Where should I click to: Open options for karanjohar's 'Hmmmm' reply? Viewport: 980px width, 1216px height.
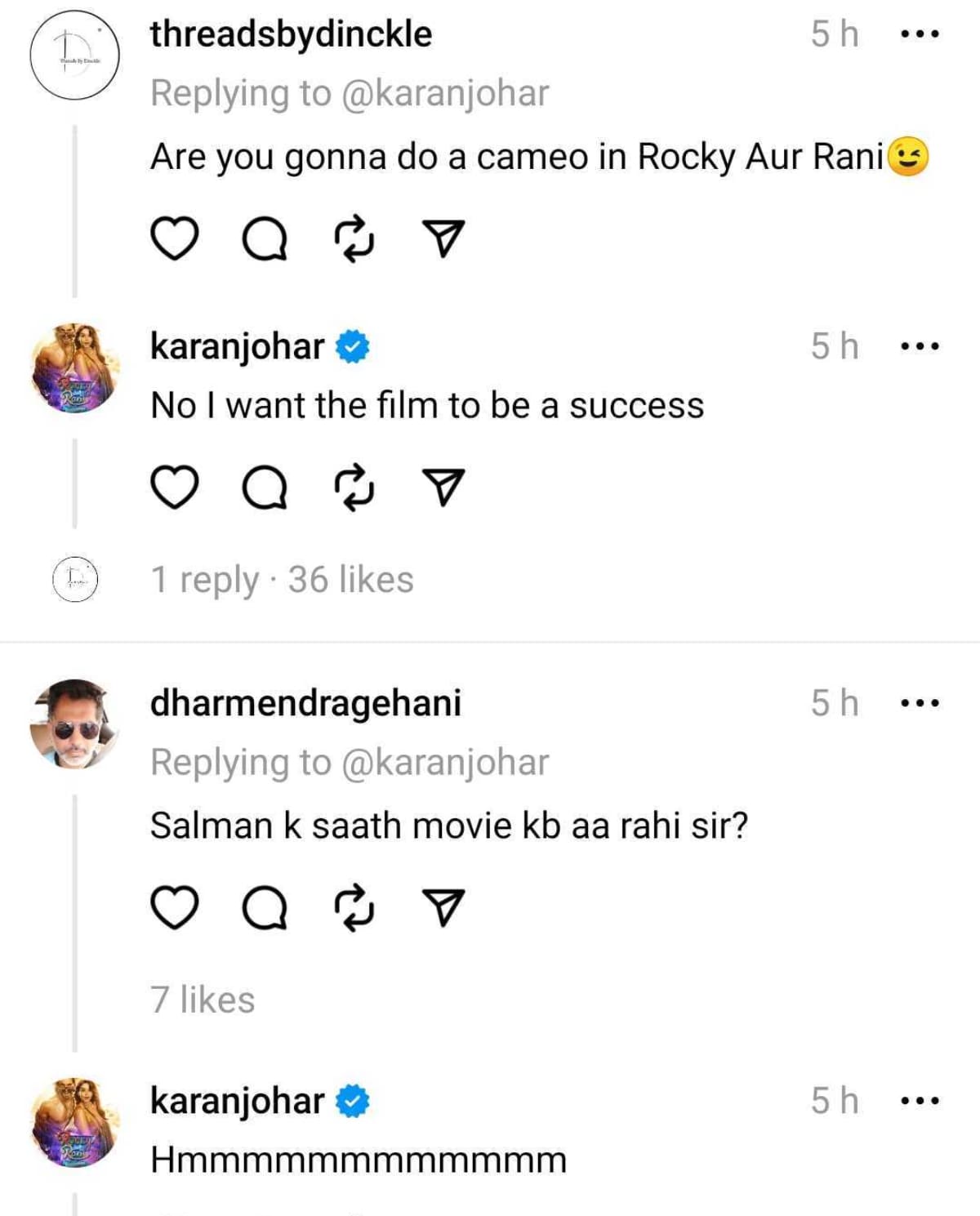919,1101
